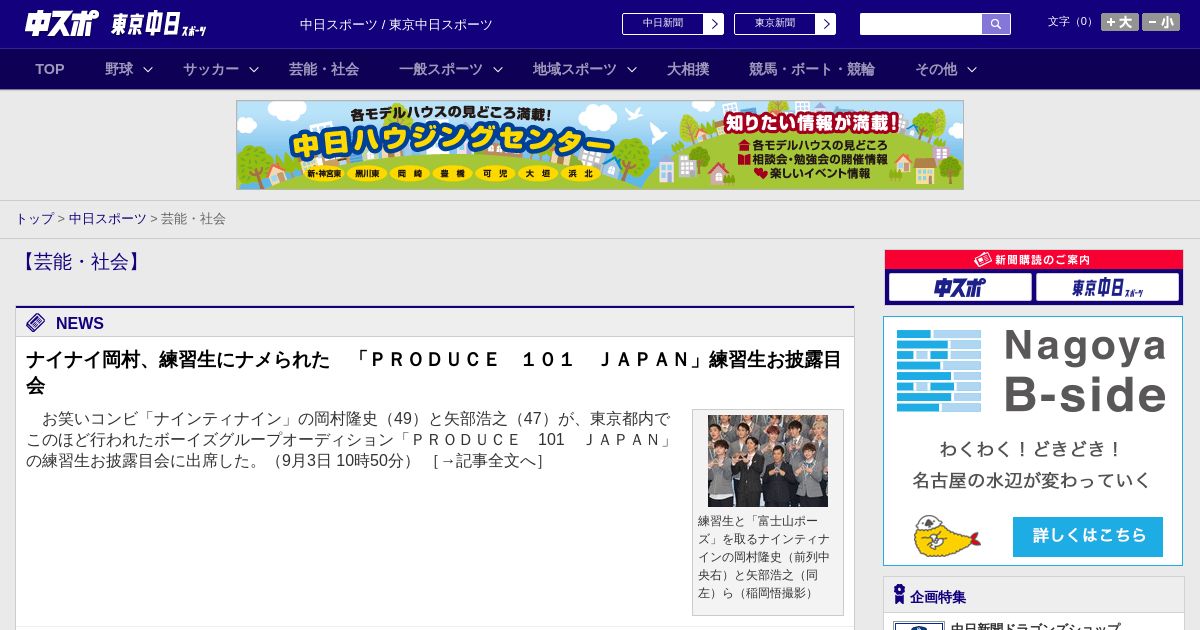Viewport: 1200px width, 630px height.
Task: Decrease text size with 小 button
Action: (x=1161, y=22)
